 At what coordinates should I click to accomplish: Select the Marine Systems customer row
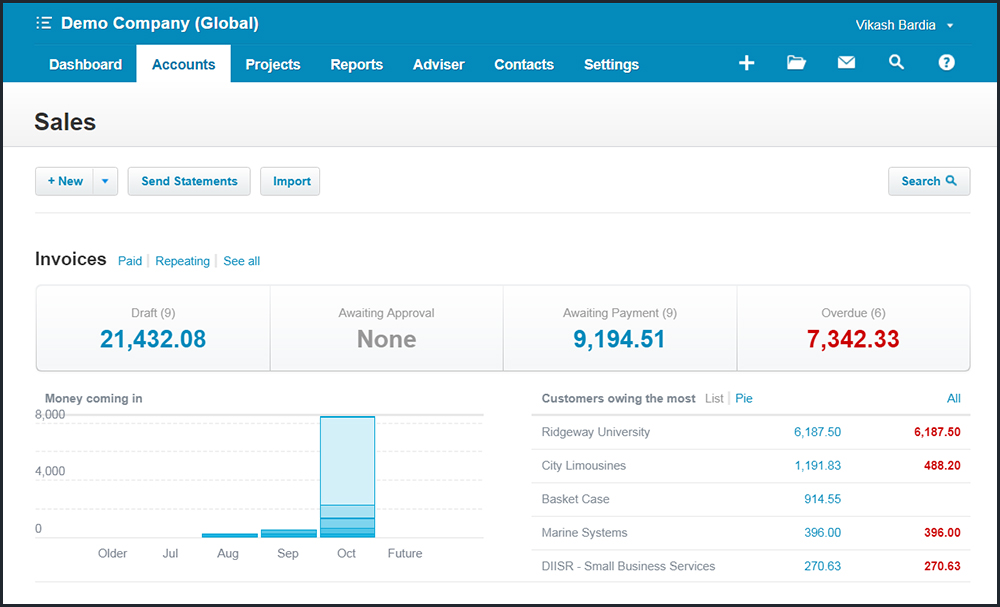coord(751,532)
